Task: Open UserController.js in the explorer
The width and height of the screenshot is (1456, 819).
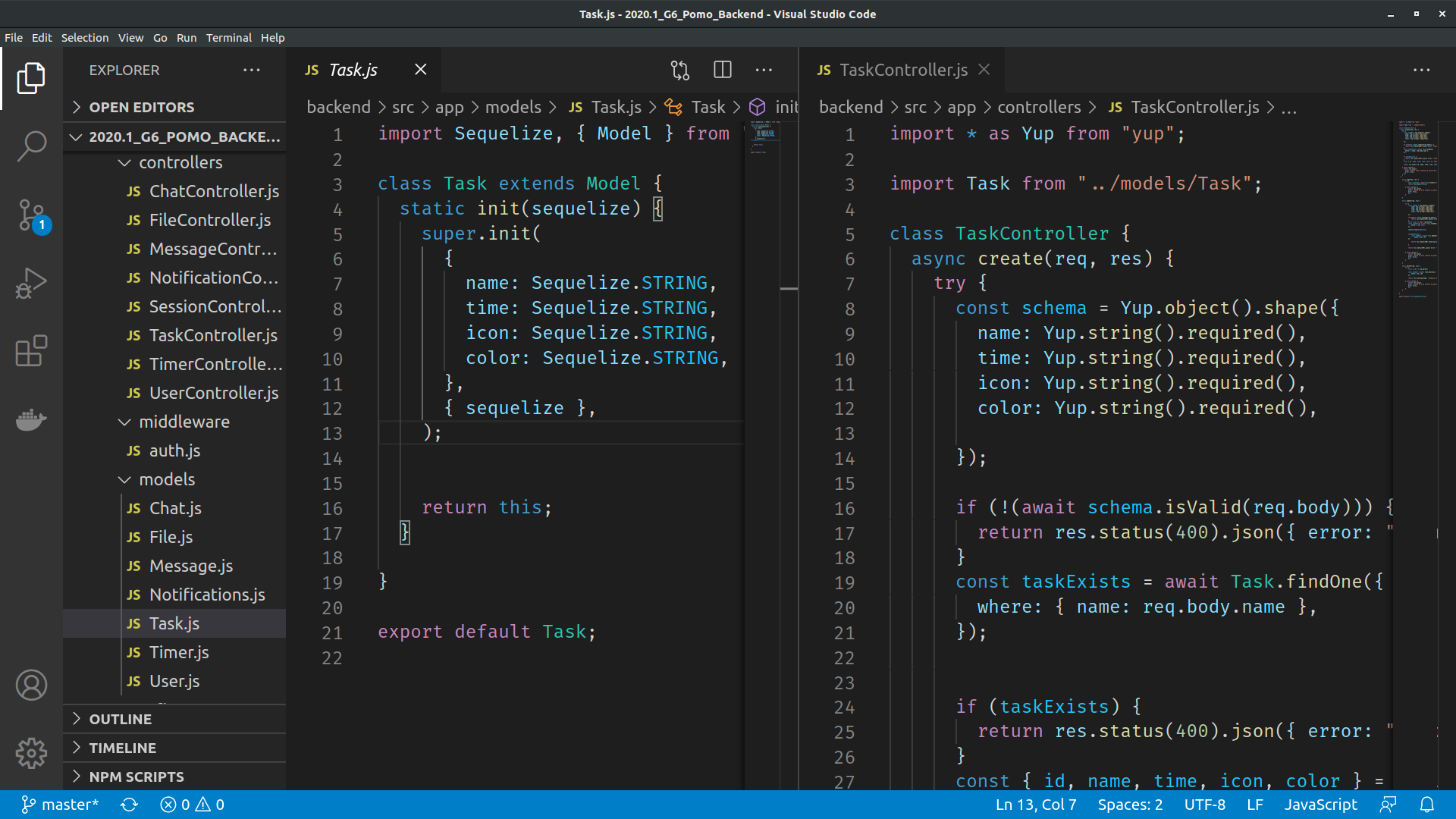Action: pos(174,393)
